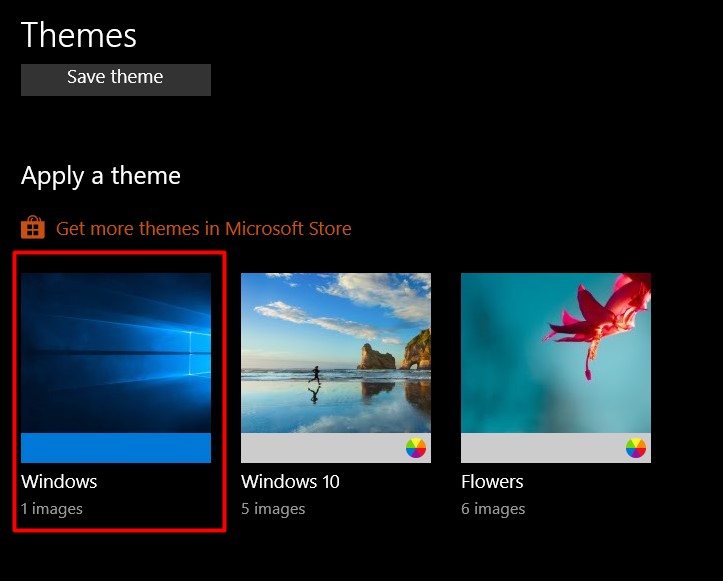
Task: Open Get more themes in Microsoft Store link
Action: pyautogui.click(x=203, y=229)
